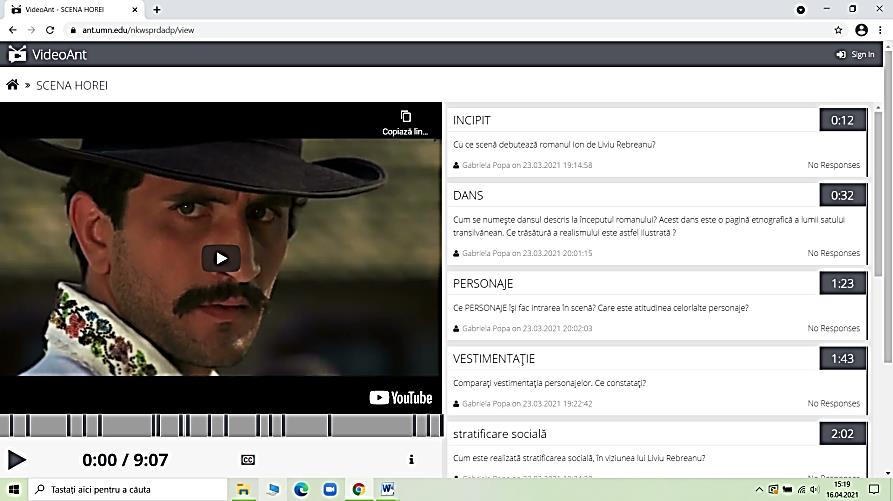Viewport: 893px width, 501px height.
Task: Open browser profile avatar icon
Action: coord(861,30)
